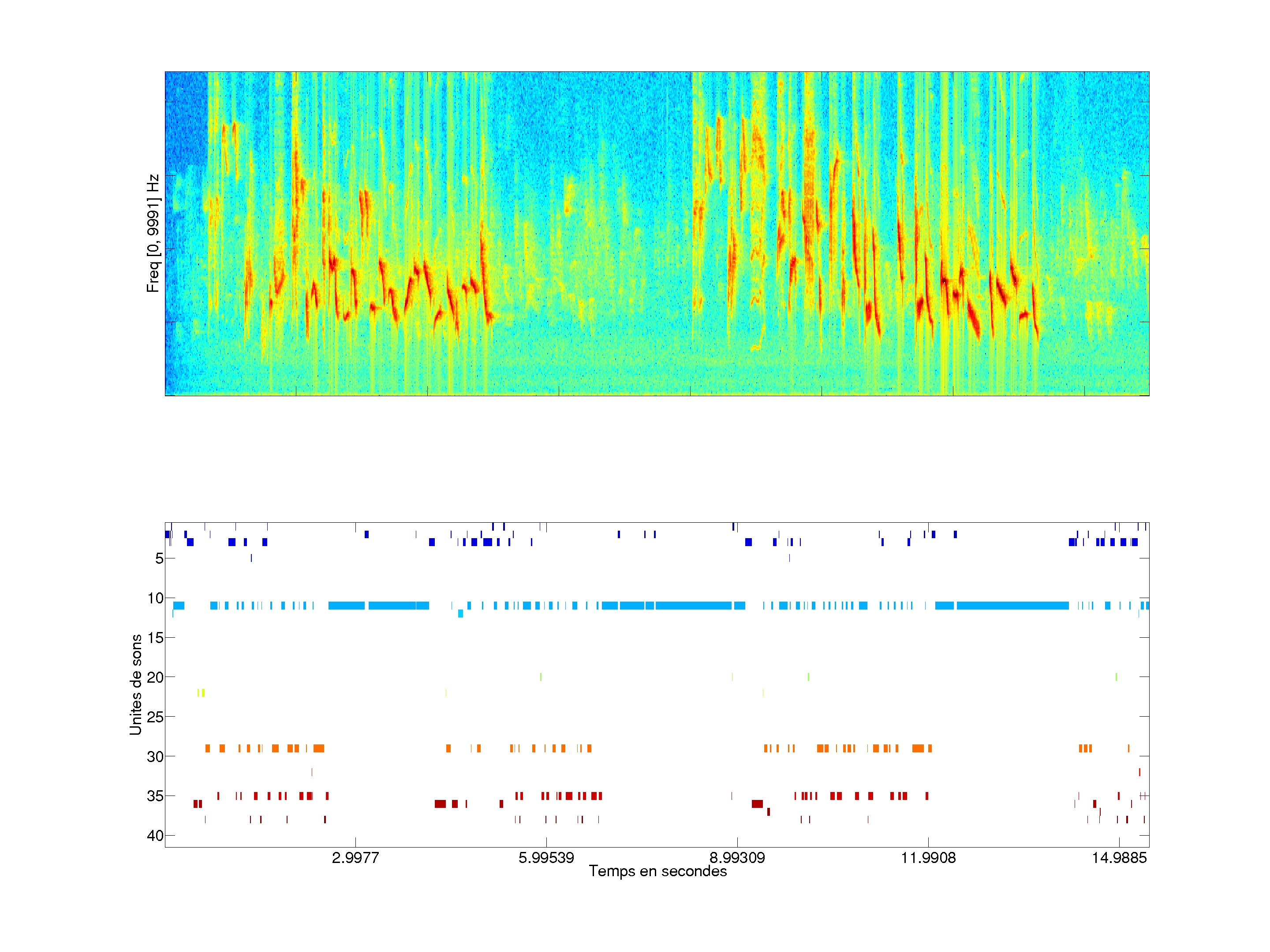
Task: Select the 5.99539 time tick label
Action: click(546, 858)
